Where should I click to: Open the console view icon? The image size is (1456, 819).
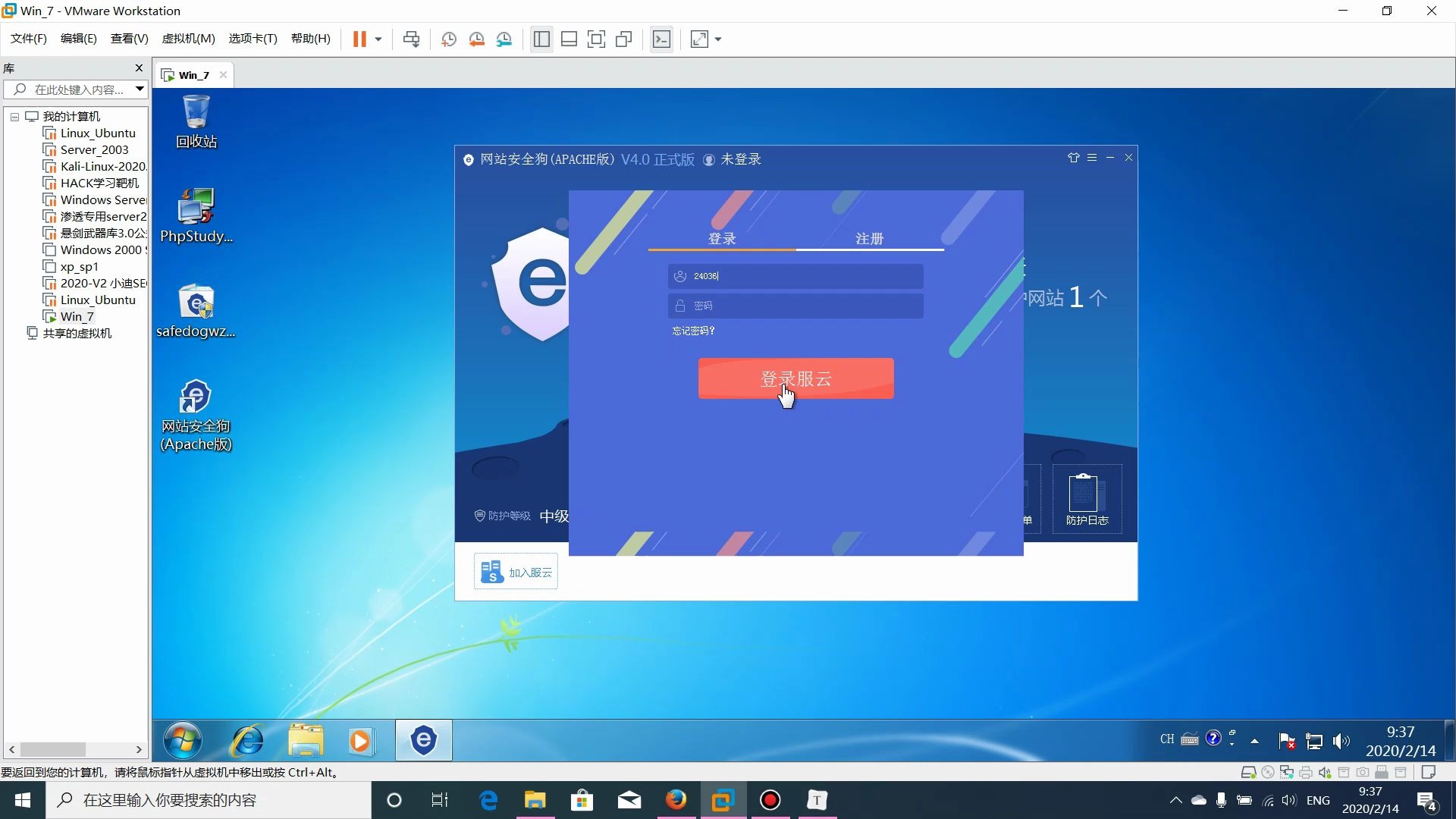click(x=661, y=39)
